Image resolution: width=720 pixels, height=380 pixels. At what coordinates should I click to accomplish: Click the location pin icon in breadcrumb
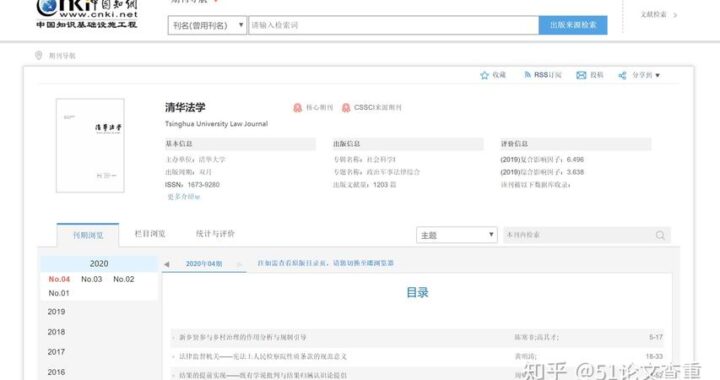click(x=39, y=56)
